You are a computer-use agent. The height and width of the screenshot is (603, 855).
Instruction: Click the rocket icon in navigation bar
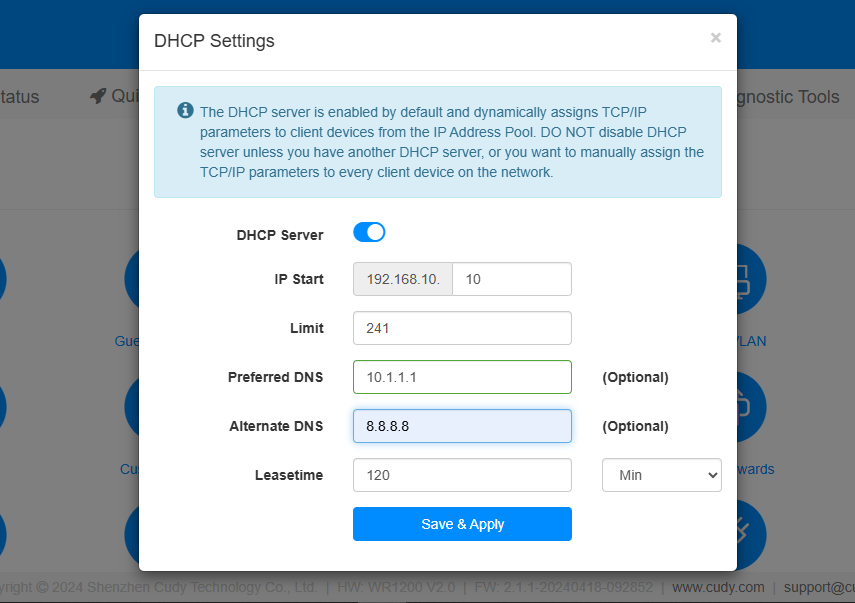[97, 96]
